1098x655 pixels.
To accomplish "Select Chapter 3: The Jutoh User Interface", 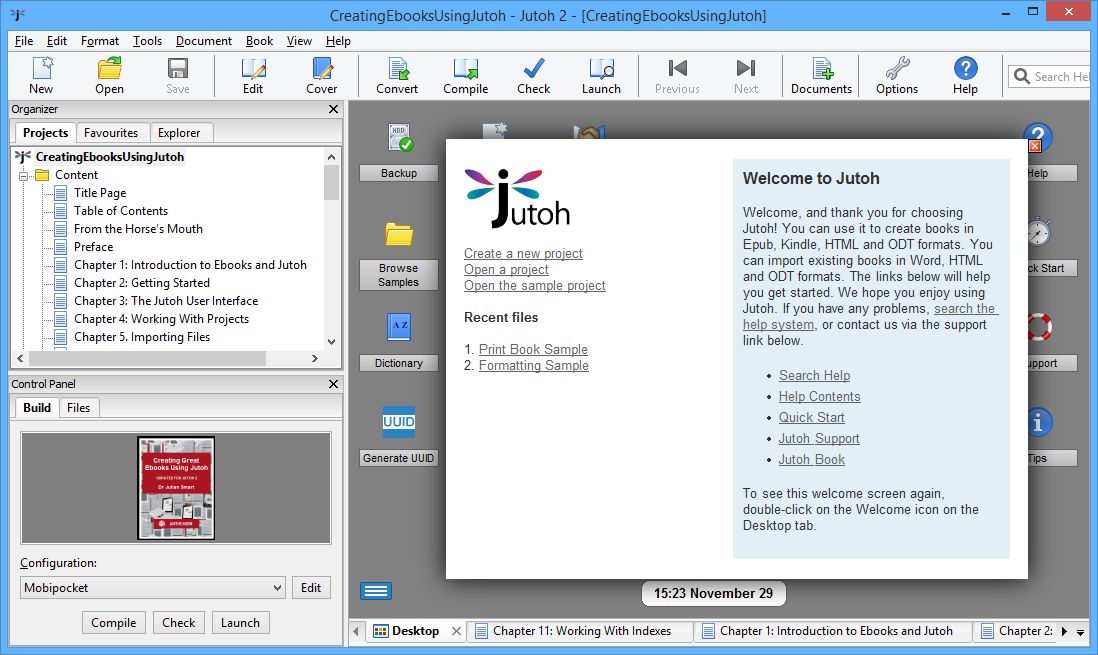I will point(166,301).
